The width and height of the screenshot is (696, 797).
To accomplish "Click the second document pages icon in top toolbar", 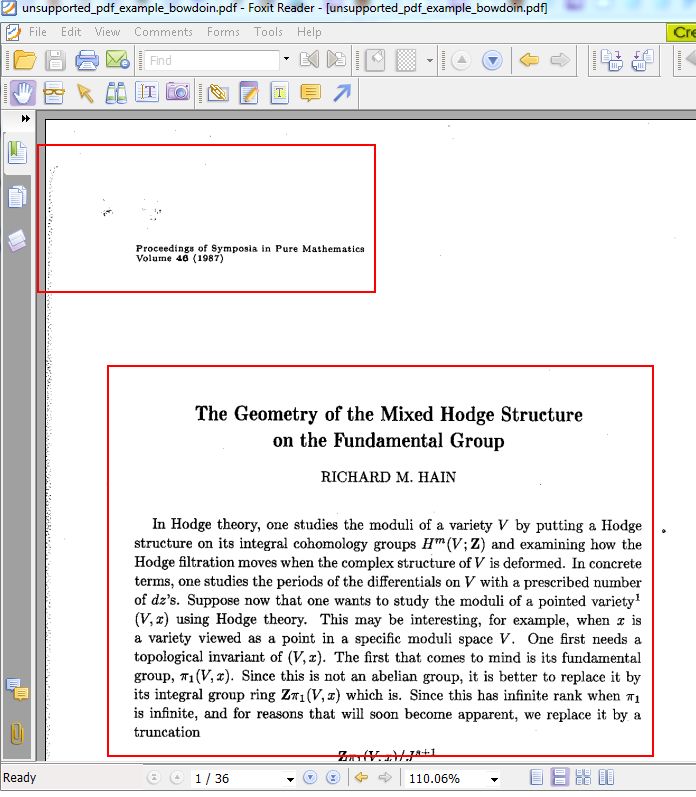I will pyautogui.click(x=643, y=60).
